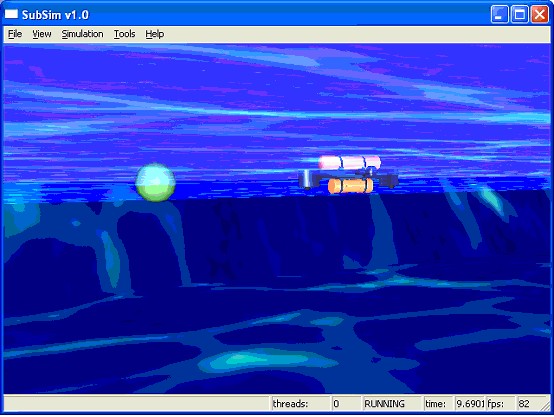Viewport: 554px width, 417px height.
Task: Open the Tools menu
Action: 124,34
